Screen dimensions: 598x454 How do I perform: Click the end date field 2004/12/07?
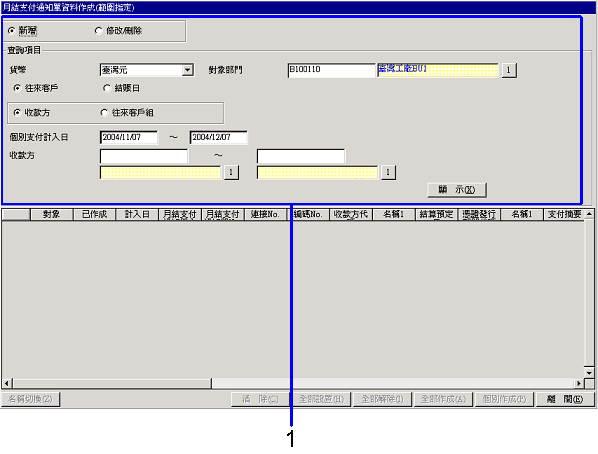219,137
